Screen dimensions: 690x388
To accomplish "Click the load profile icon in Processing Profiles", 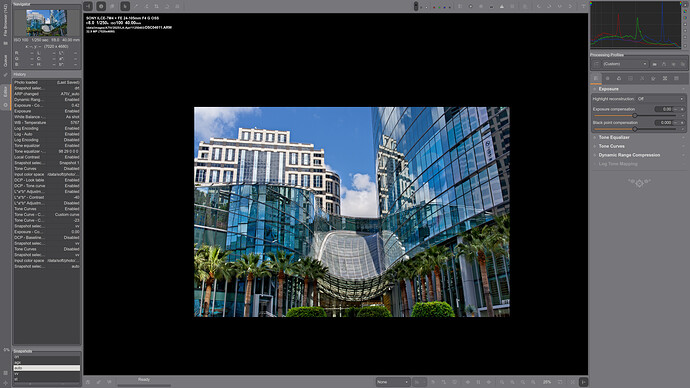I will point(655,64).
